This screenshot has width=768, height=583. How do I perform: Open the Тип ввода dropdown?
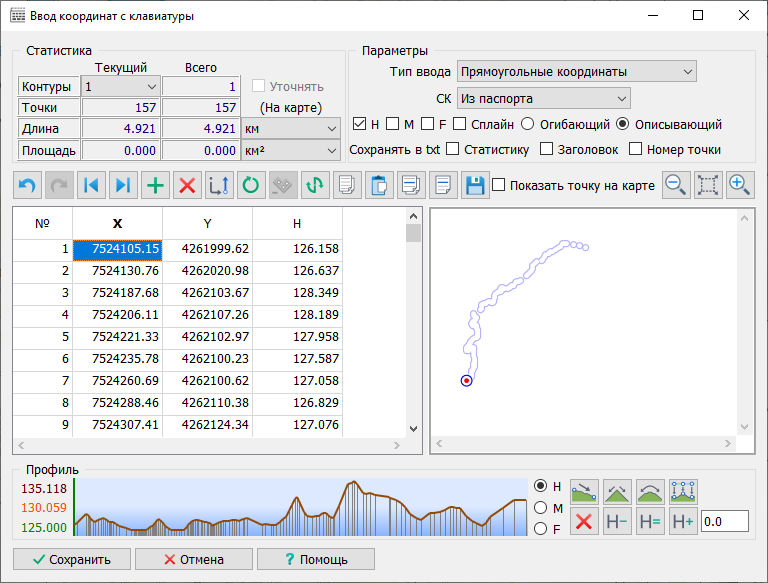click(575, 72)
